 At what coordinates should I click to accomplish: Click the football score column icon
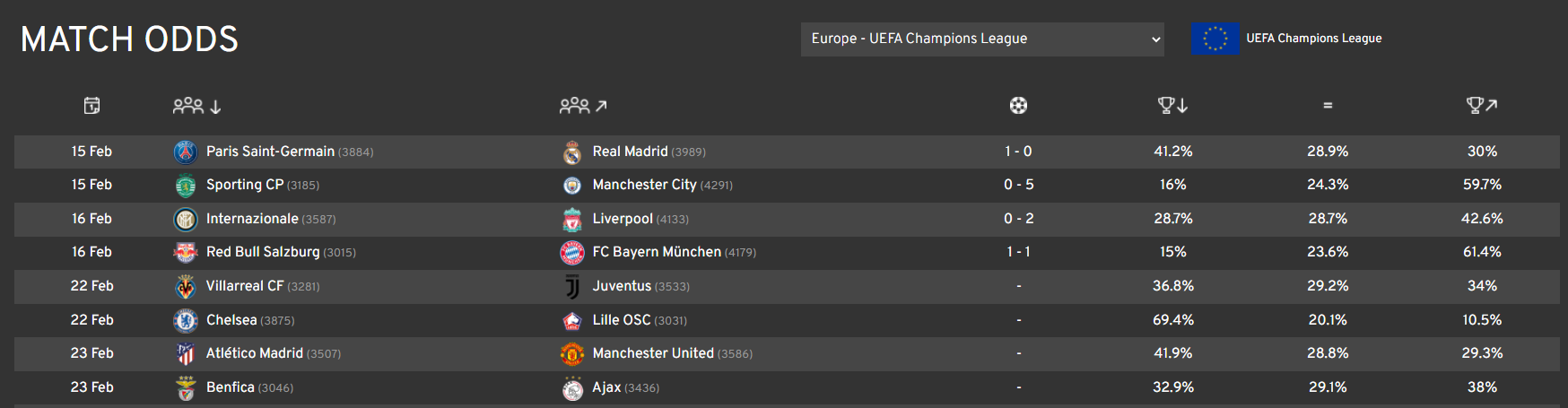click(1018, 106)
